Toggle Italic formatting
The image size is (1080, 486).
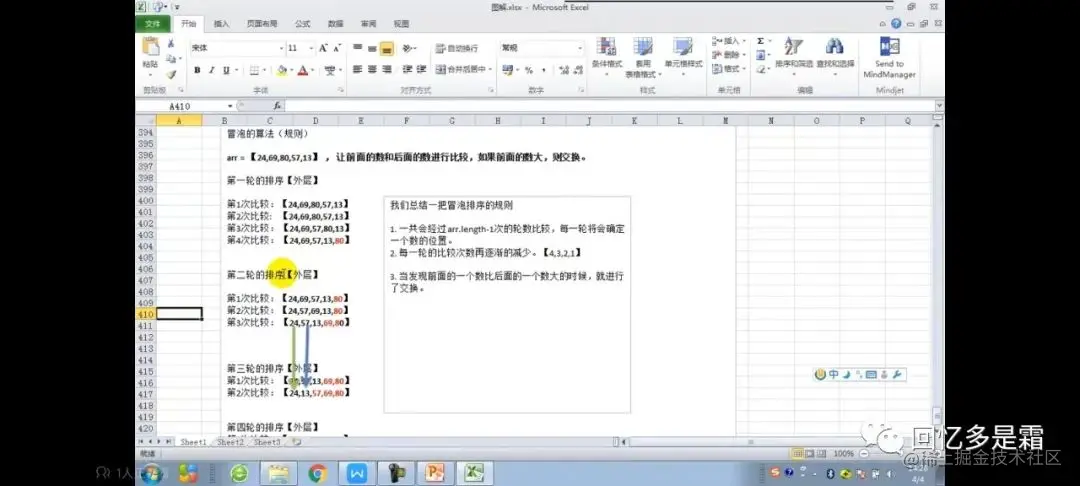[x=211, y=70]
